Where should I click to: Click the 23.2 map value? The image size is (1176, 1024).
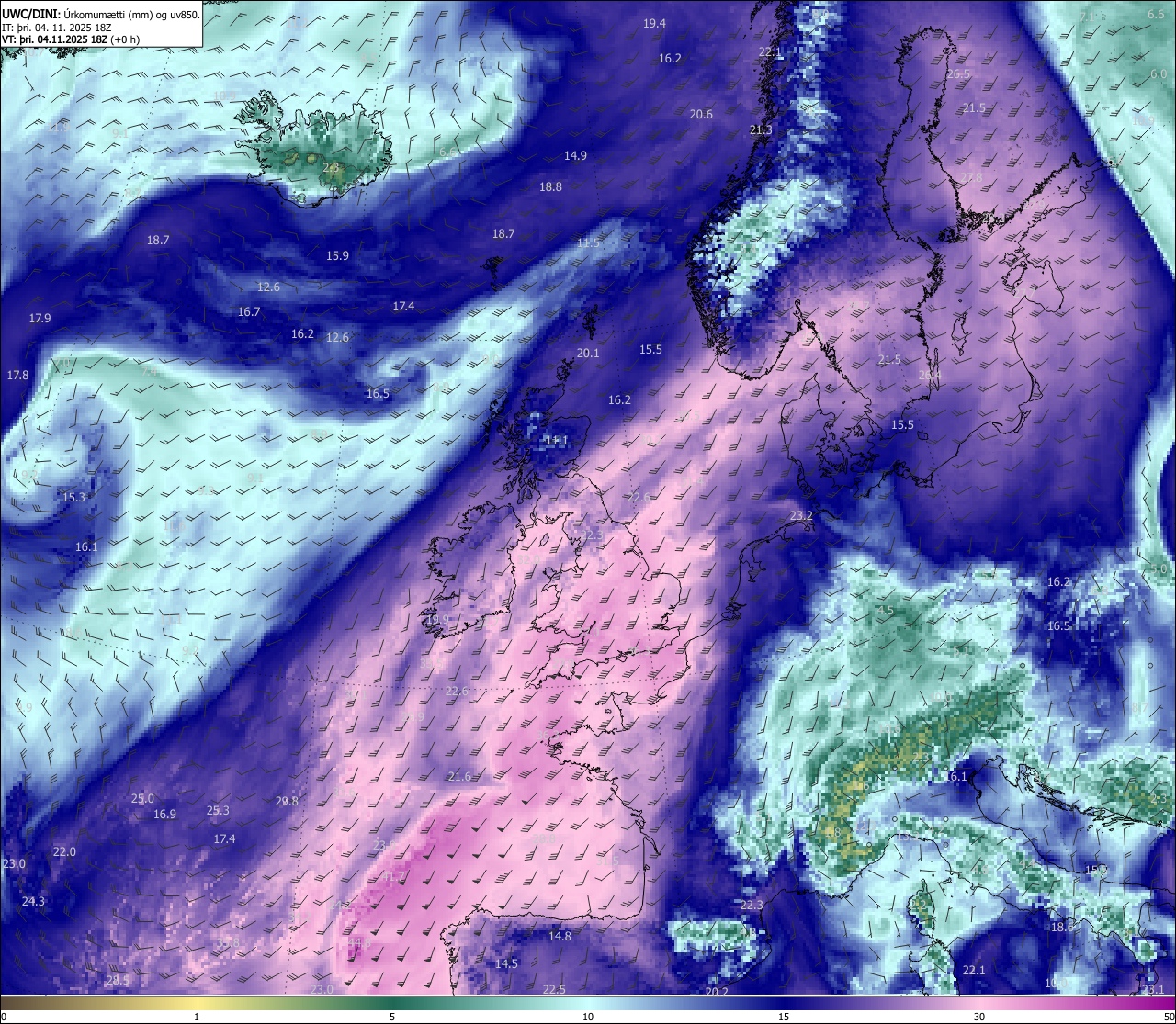801,516
